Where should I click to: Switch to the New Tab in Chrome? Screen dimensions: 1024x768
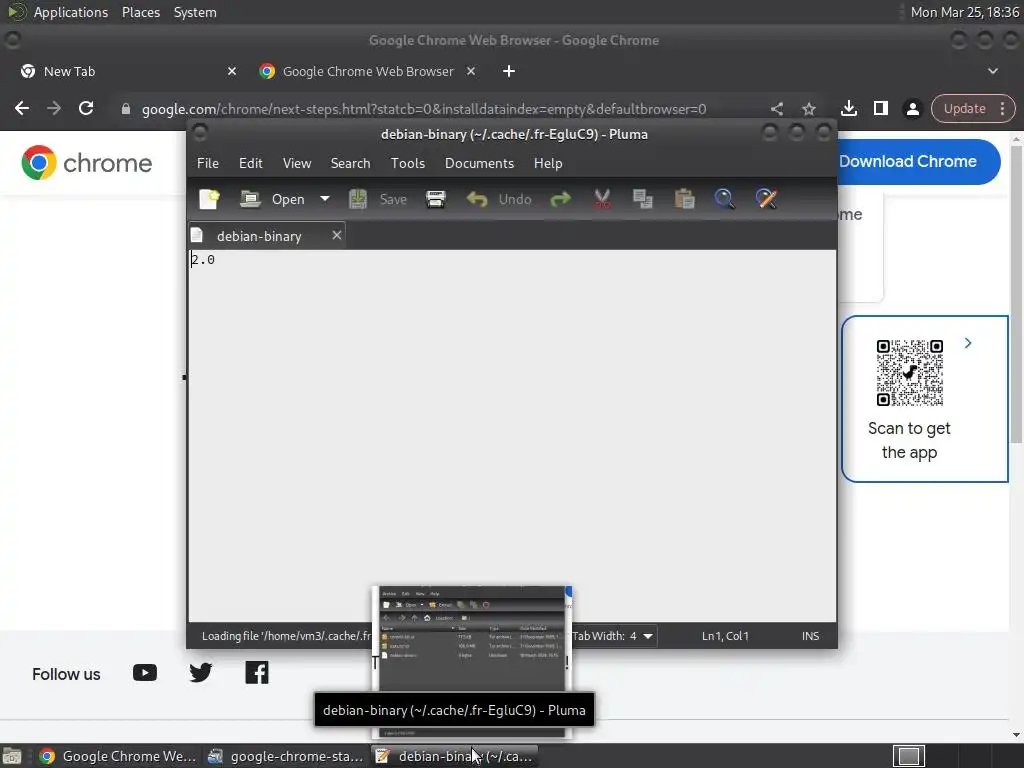(x=124, y=71)
